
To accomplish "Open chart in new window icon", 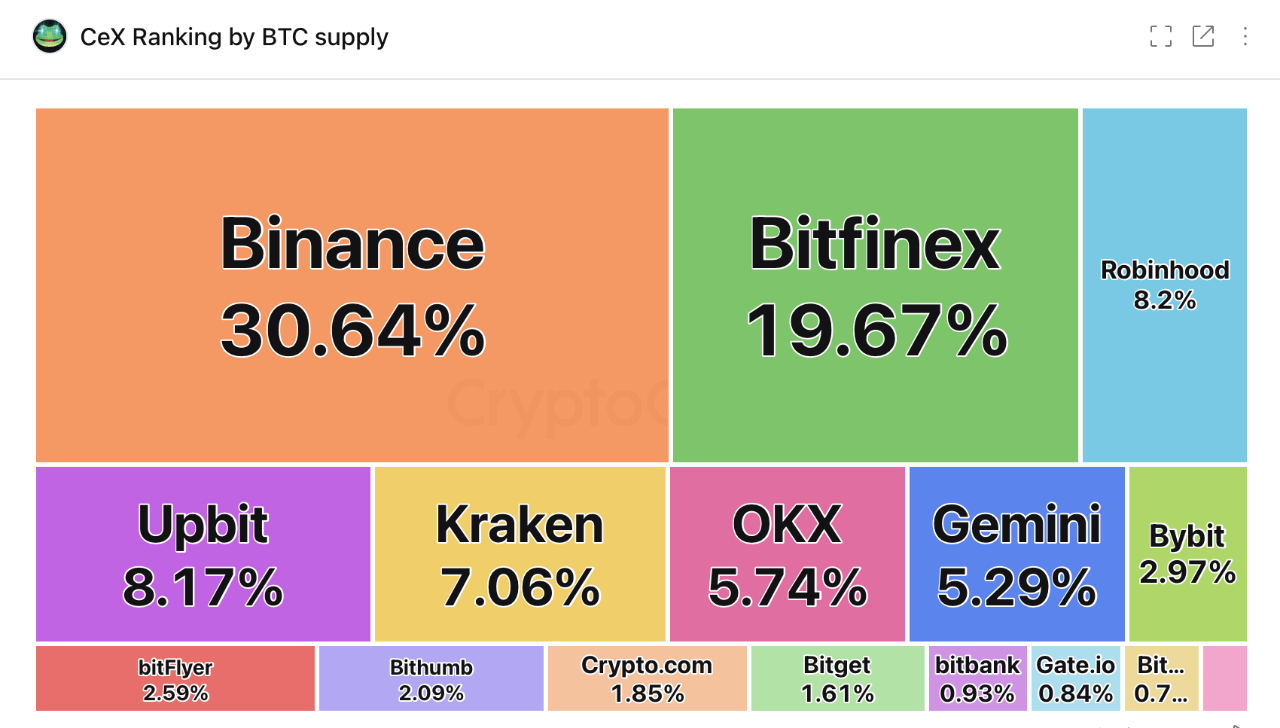I will tap(1203, 37).
